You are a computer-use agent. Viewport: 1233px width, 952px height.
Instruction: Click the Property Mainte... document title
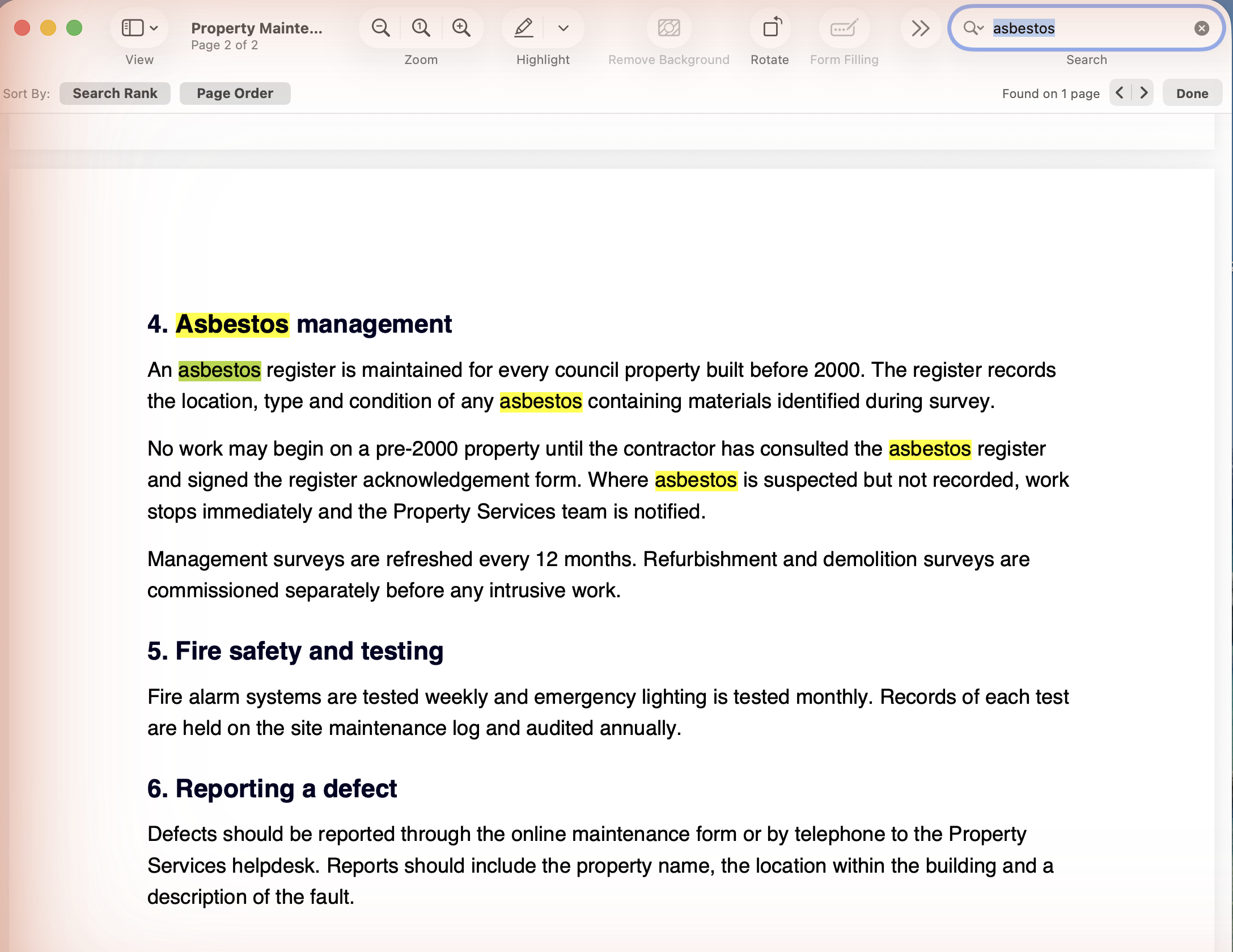tap(257, 28)
